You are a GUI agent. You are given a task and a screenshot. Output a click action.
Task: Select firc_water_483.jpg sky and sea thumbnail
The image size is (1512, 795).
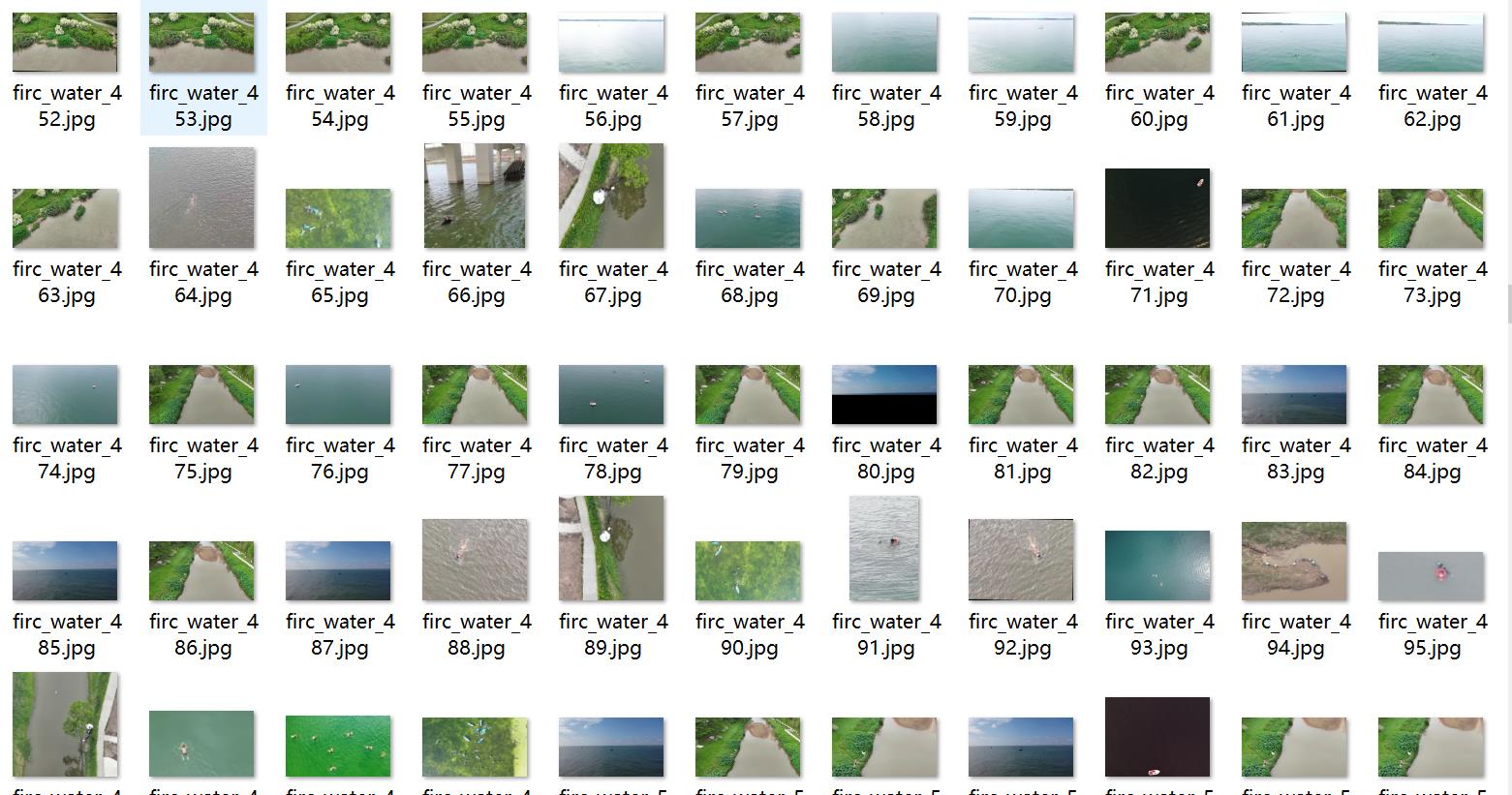tap(1294, 394)
